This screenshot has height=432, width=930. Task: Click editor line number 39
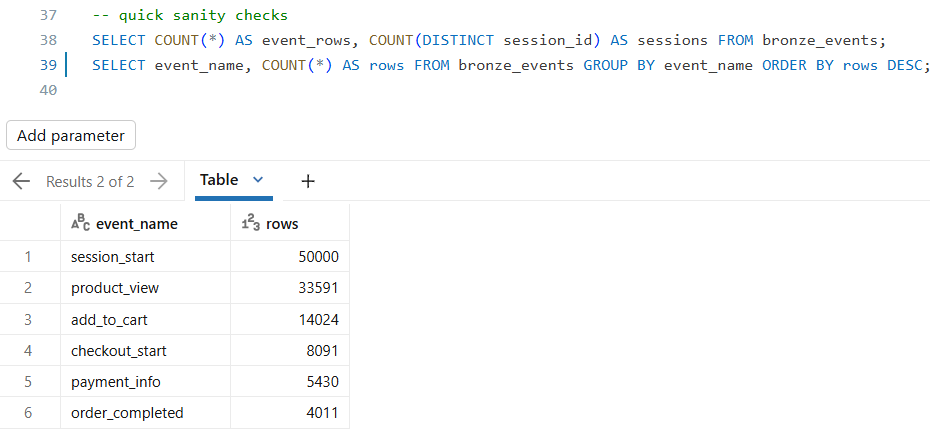pyautogui.click(x=48, y=65)
